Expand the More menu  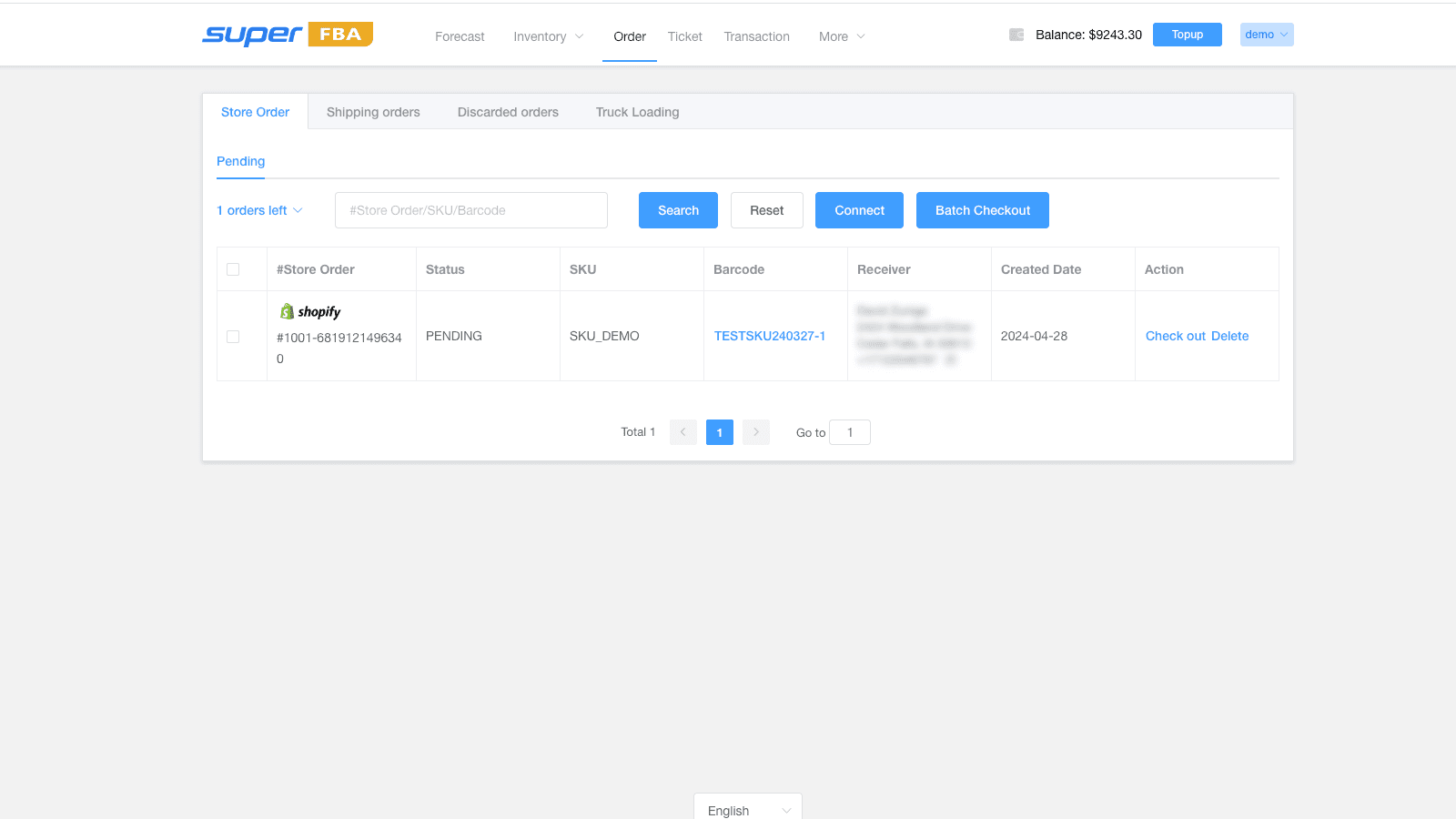click(x=842, y=36)
